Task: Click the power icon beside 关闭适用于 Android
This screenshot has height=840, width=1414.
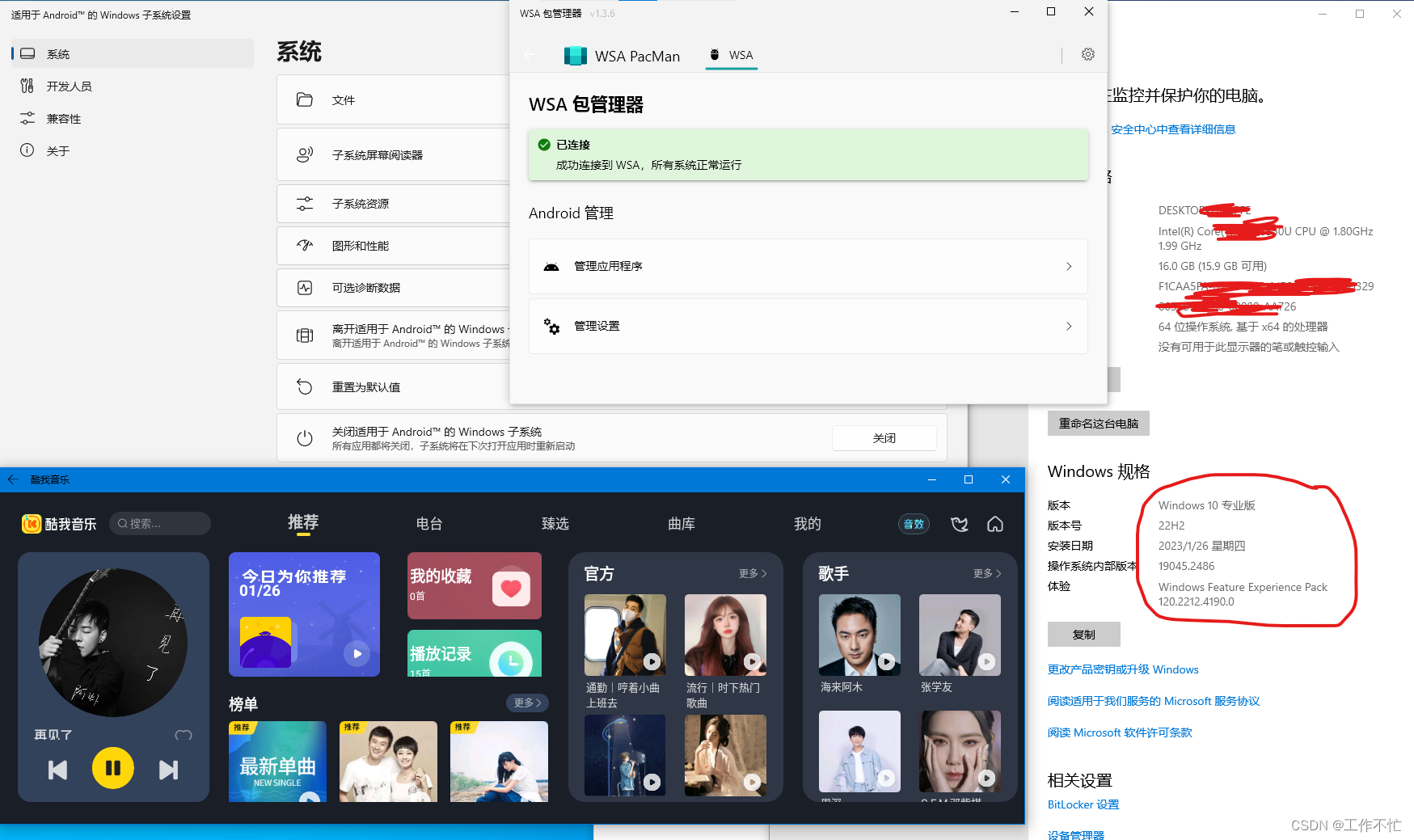Action: (x=305, y=438)
